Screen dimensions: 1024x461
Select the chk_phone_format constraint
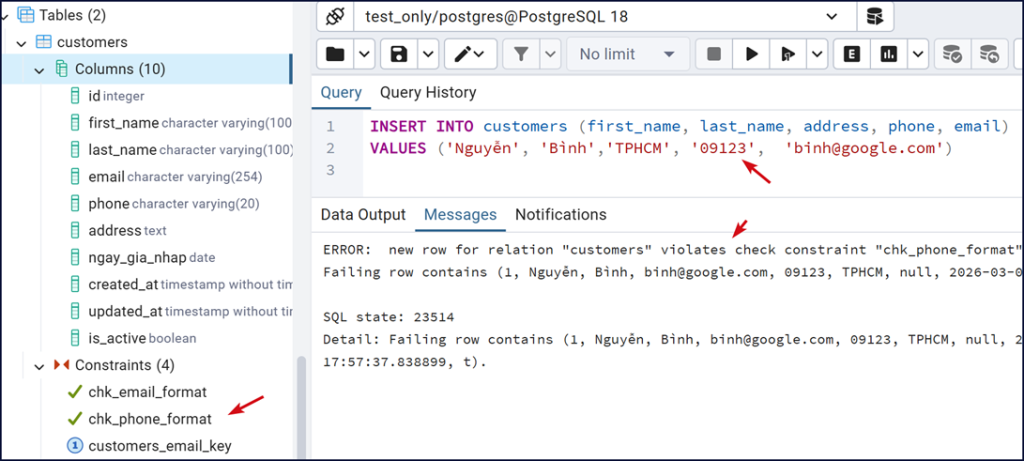(x=150, y=419)
